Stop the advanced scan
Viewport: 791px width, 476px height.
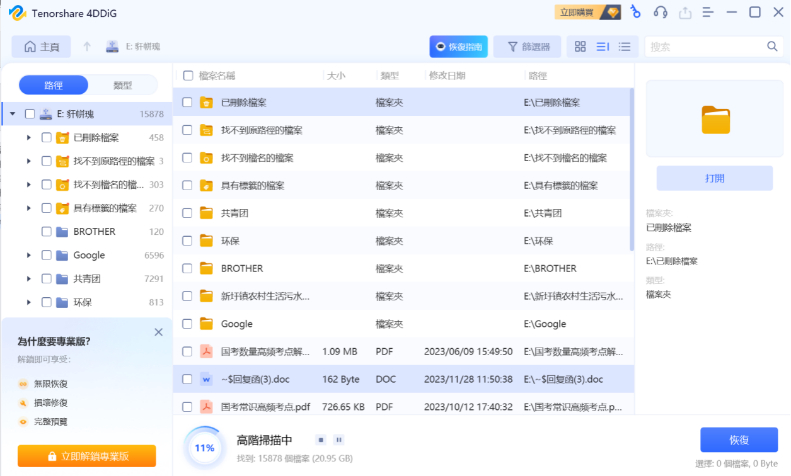(320, 439)
